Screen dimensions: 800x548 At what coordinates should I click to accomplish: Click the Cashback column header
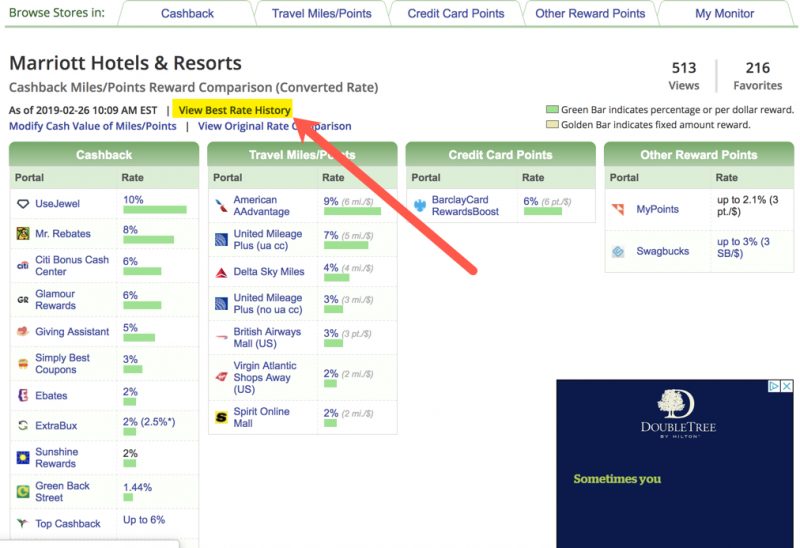[104, 155]
